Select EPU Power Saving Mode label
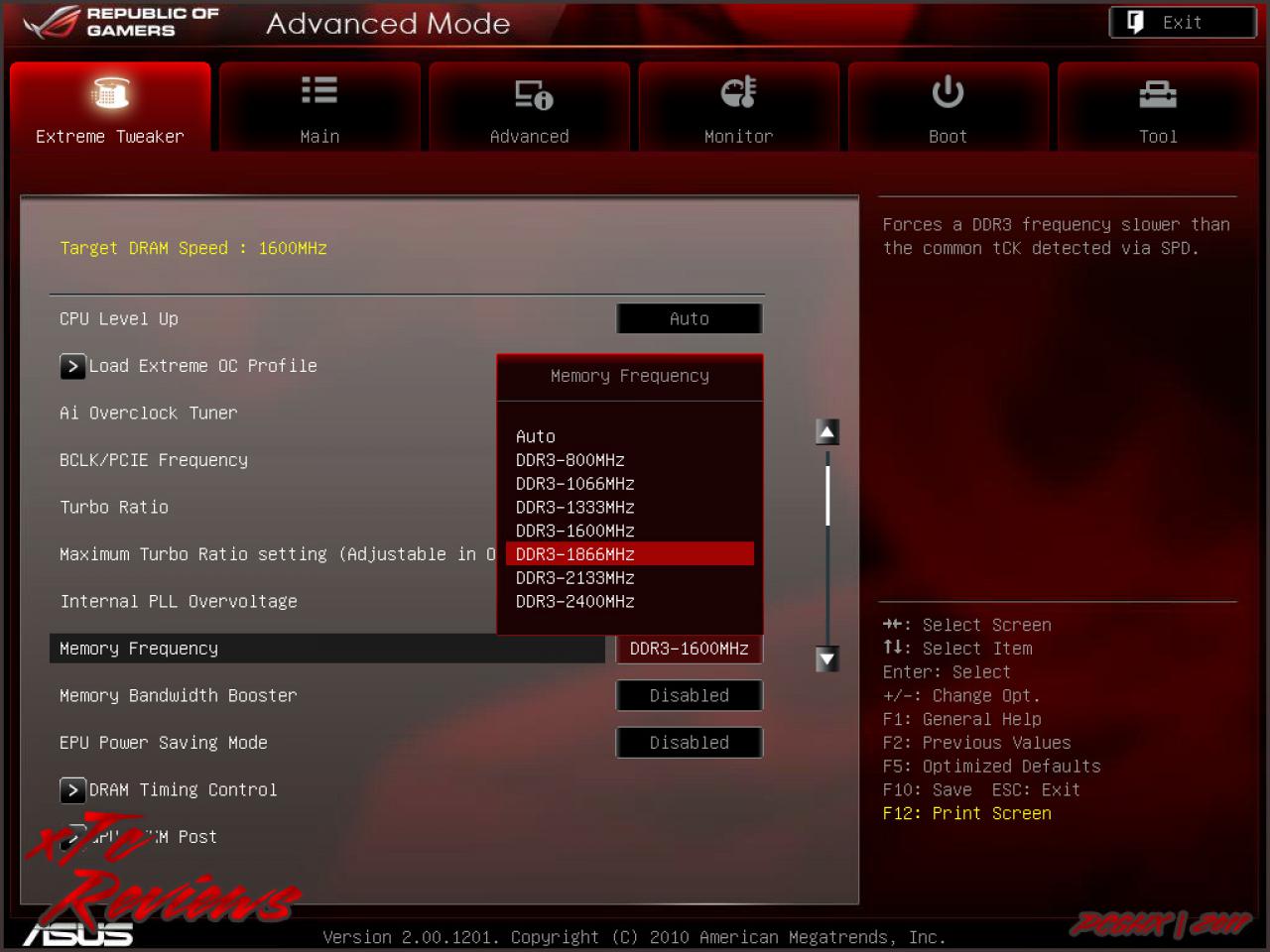1270x952 pixels. [164, 743]
